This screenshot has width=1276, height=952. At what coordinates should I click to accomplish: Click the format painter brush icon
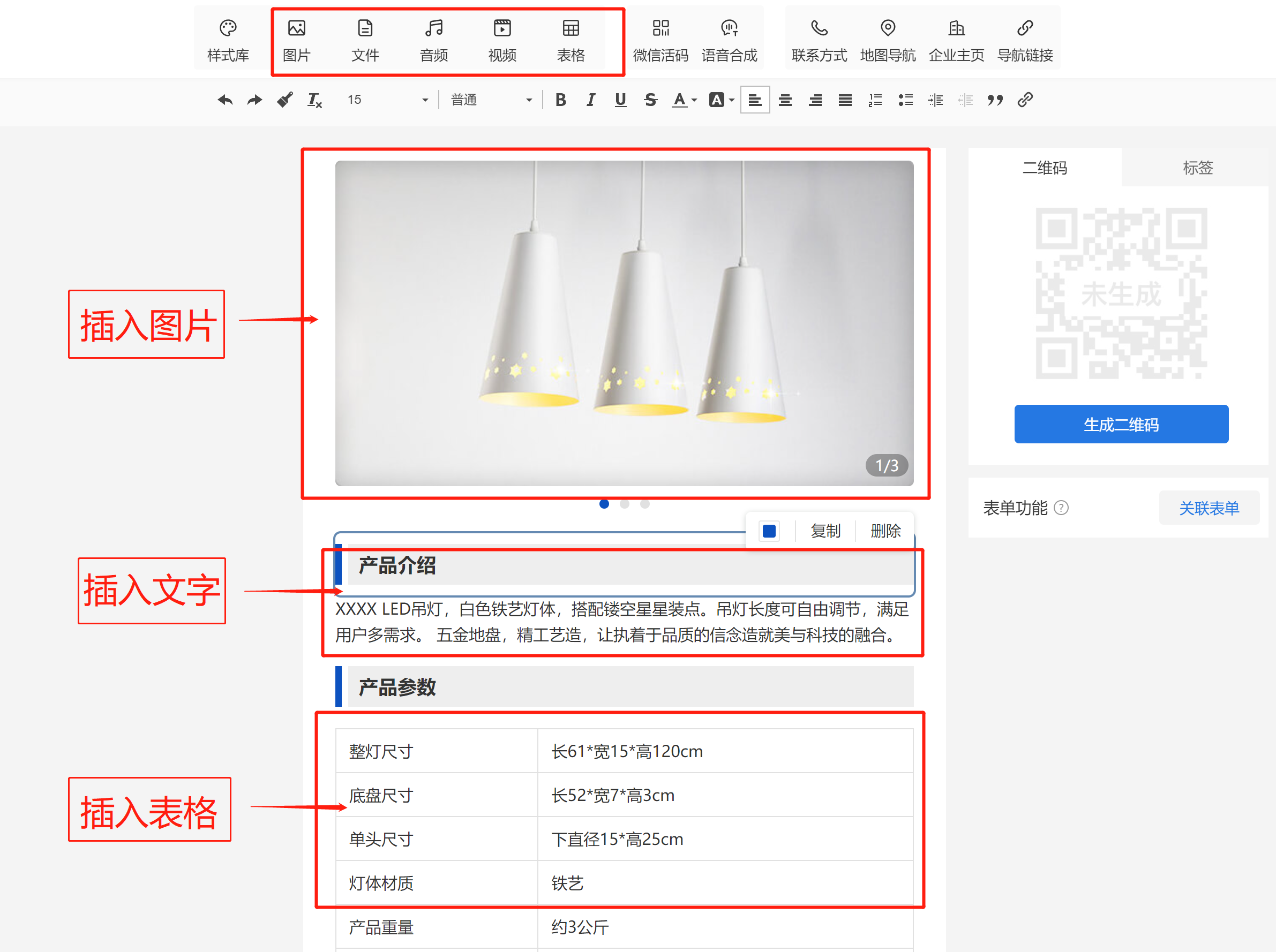tap(284, 100)
